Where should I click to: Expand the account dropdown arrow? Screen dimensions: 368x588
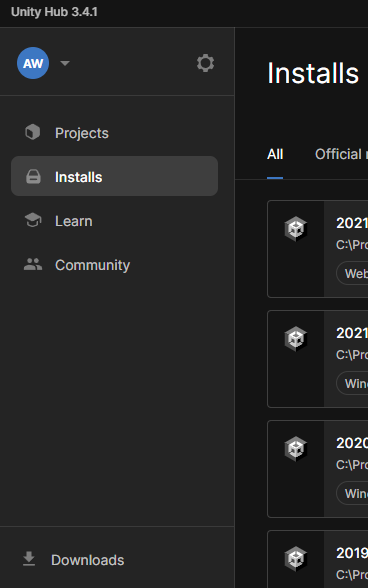coord(65,63)
